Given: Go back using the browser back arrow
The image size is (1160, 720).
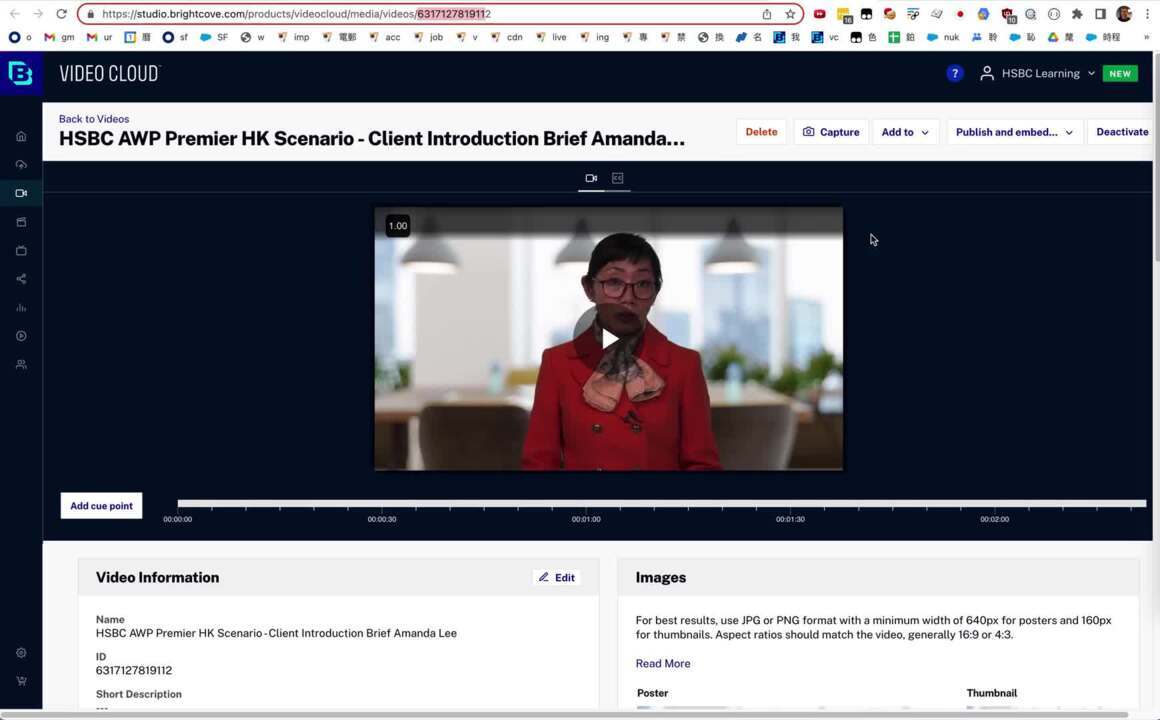Looking at the screenshot, I should click(15, 13).
